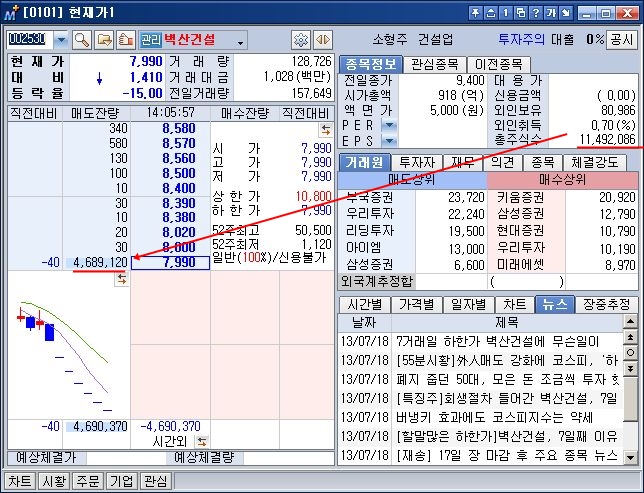Open the EPS dropdown arrow
The width and height of the screenshot is (644, 493).
click(x=389, y=141)
